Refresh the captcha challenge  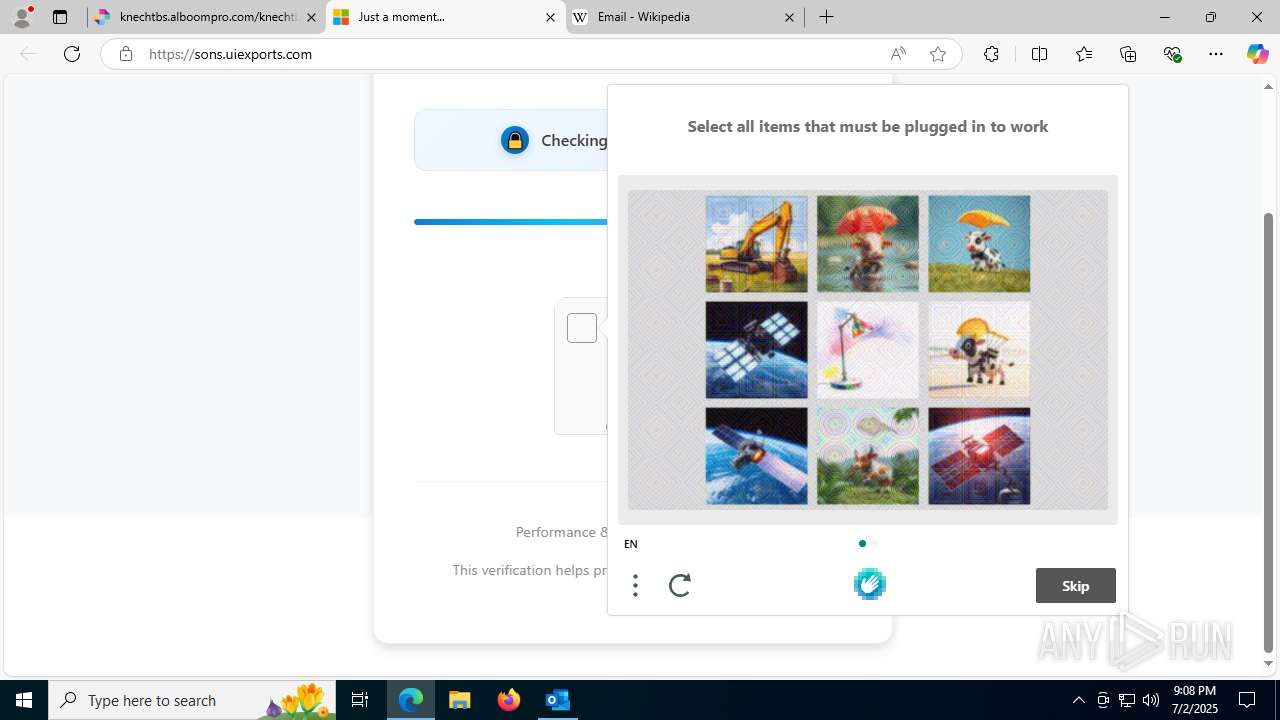pyautogui.click(x=680, y=585)
